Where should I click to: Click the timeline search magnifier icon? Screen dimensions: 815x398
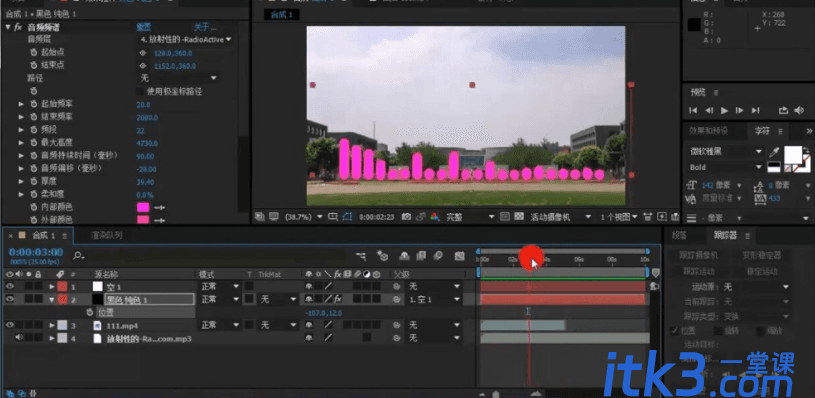pyautogui.click(x=78, y=256)
